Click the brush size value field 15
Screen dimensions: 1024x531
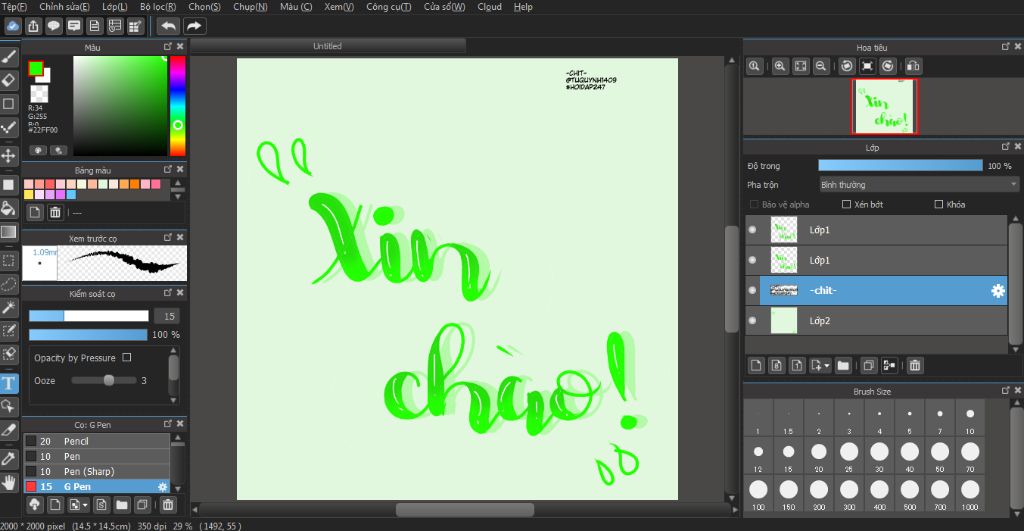168,316
